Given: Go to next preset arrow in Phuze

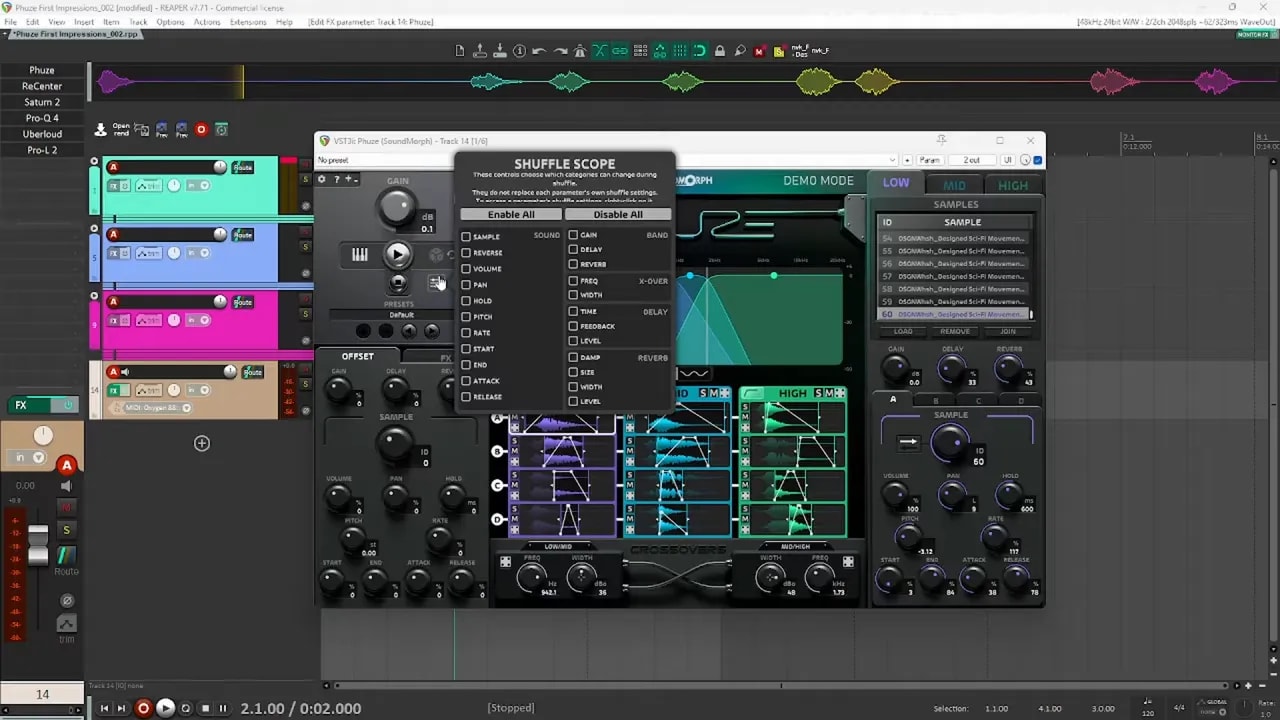Looking at the screenshot, I should pos(432,330).
